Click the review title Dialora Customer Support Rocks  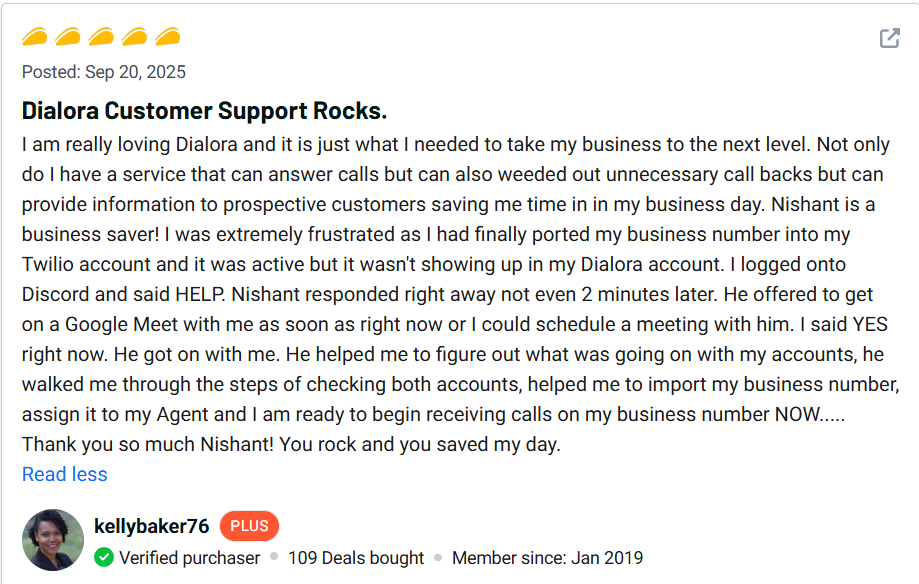(204, 110)
